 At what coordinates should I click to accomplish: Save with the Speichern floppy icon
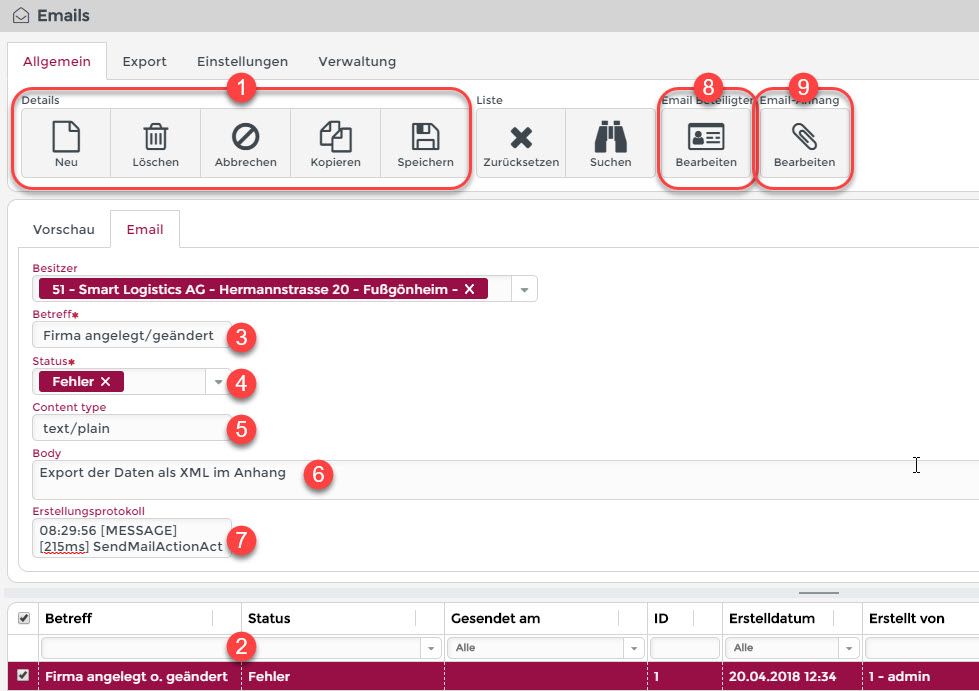425,137
